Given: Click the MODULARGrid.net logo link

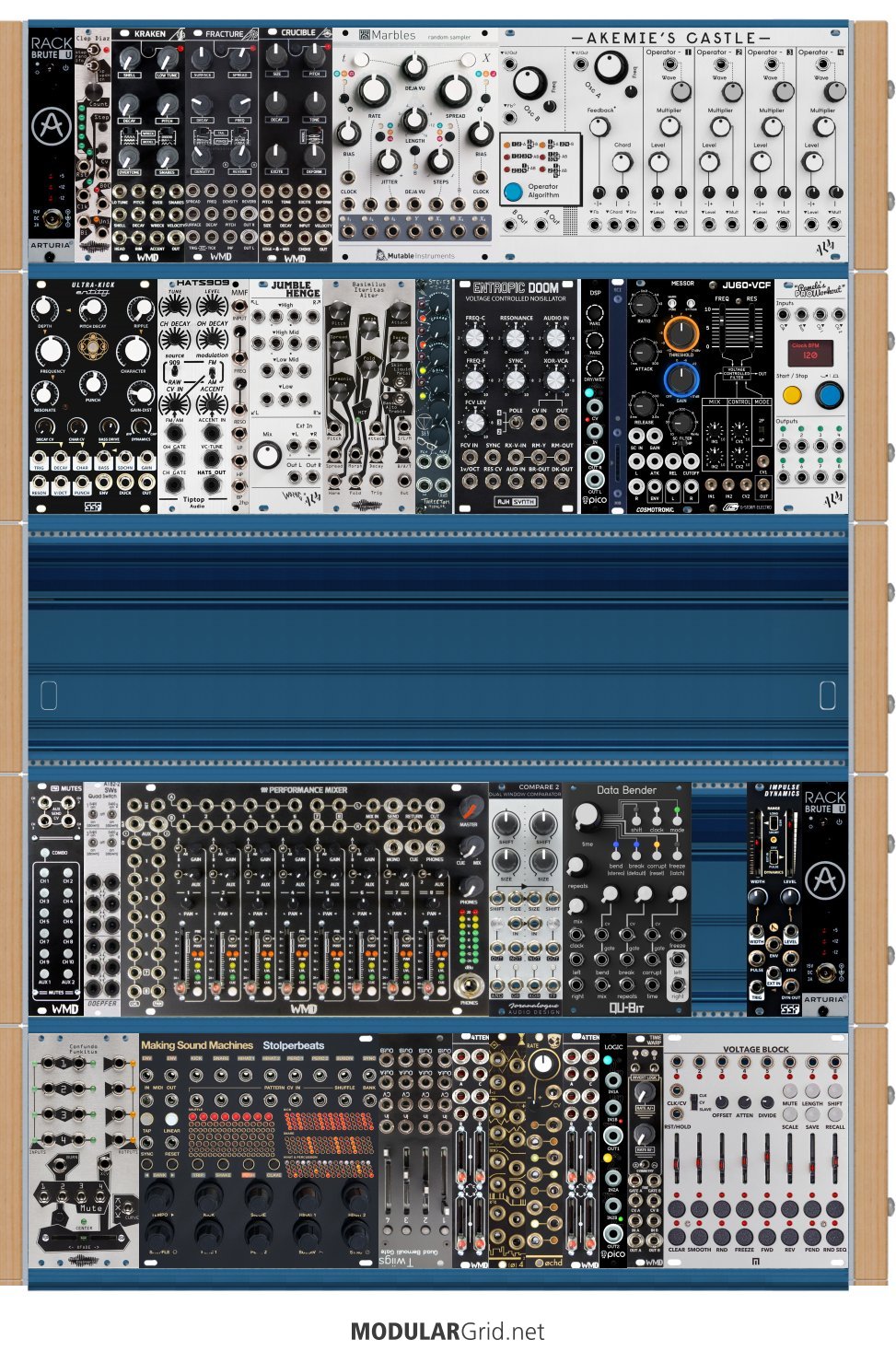Looking at the screenshot, I should pyautogui.click(x=448, y=1332).
